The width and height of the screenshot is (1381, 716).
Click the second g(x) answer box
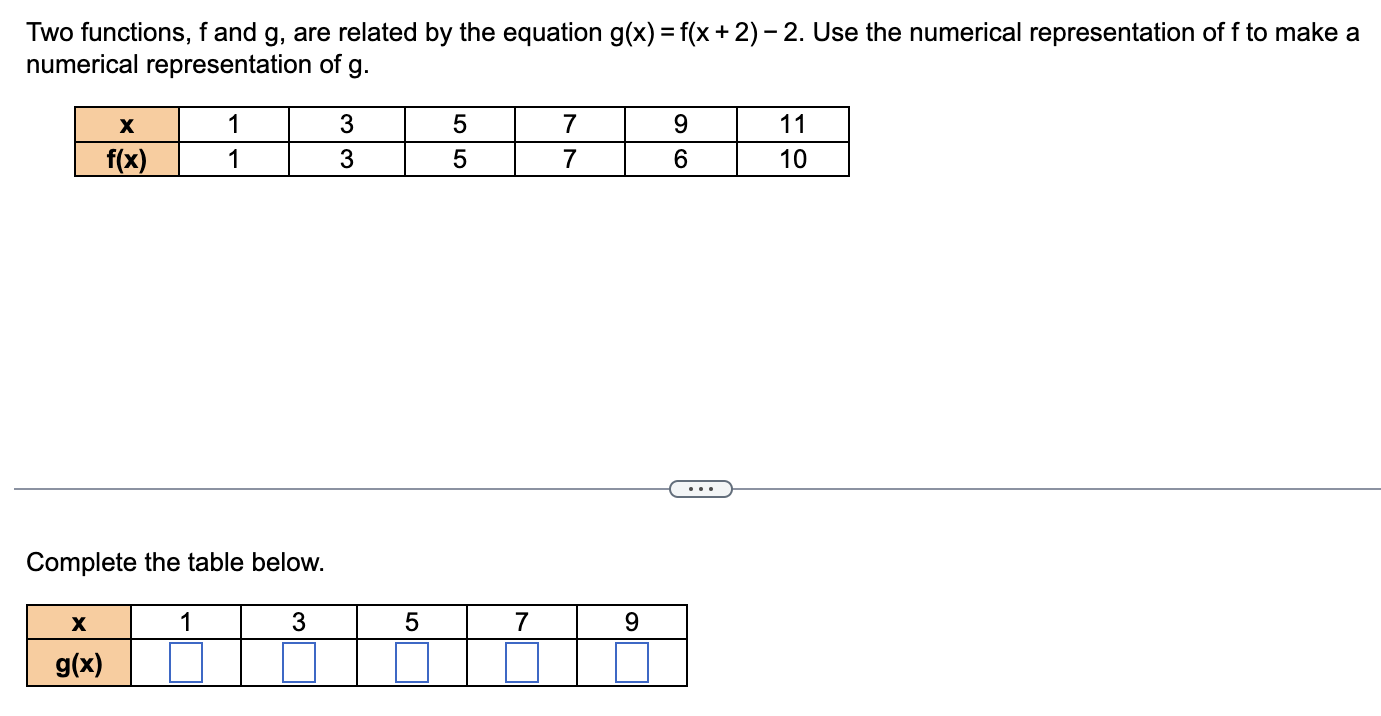pos(297,660)
